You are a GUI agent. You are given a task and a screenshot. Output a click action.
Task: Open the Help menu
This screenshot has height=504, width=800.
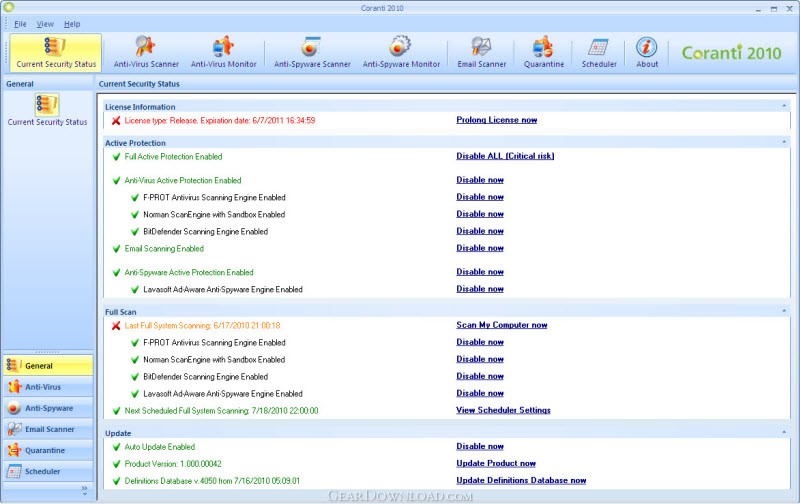click(72, 24)
